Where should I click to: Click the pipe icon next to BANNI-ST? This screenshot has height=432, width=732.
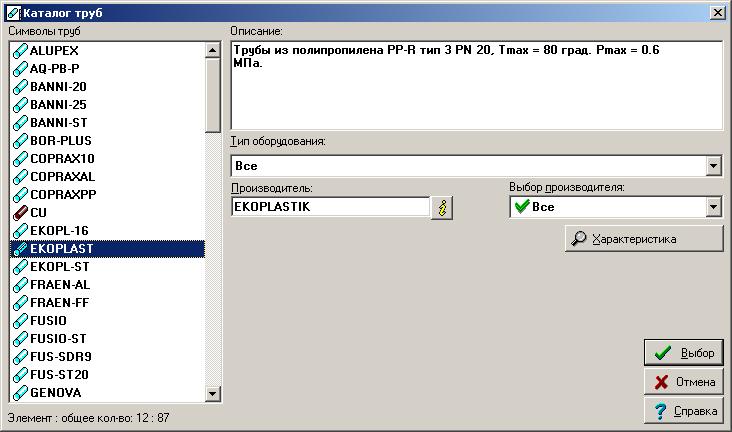[20, 122]
